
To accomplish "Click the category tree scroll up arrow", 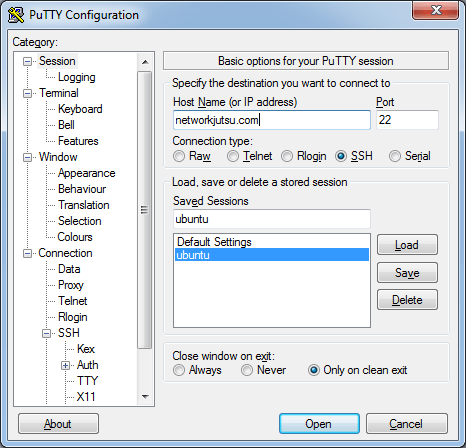I will click(145, 62).
